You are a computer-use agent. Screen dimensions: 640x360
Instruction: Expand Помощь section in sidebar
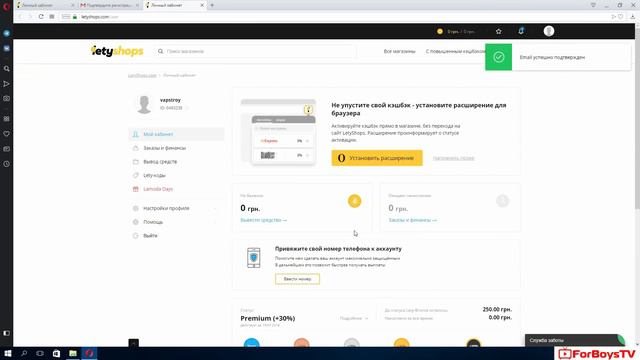click(x=176, y=222)
